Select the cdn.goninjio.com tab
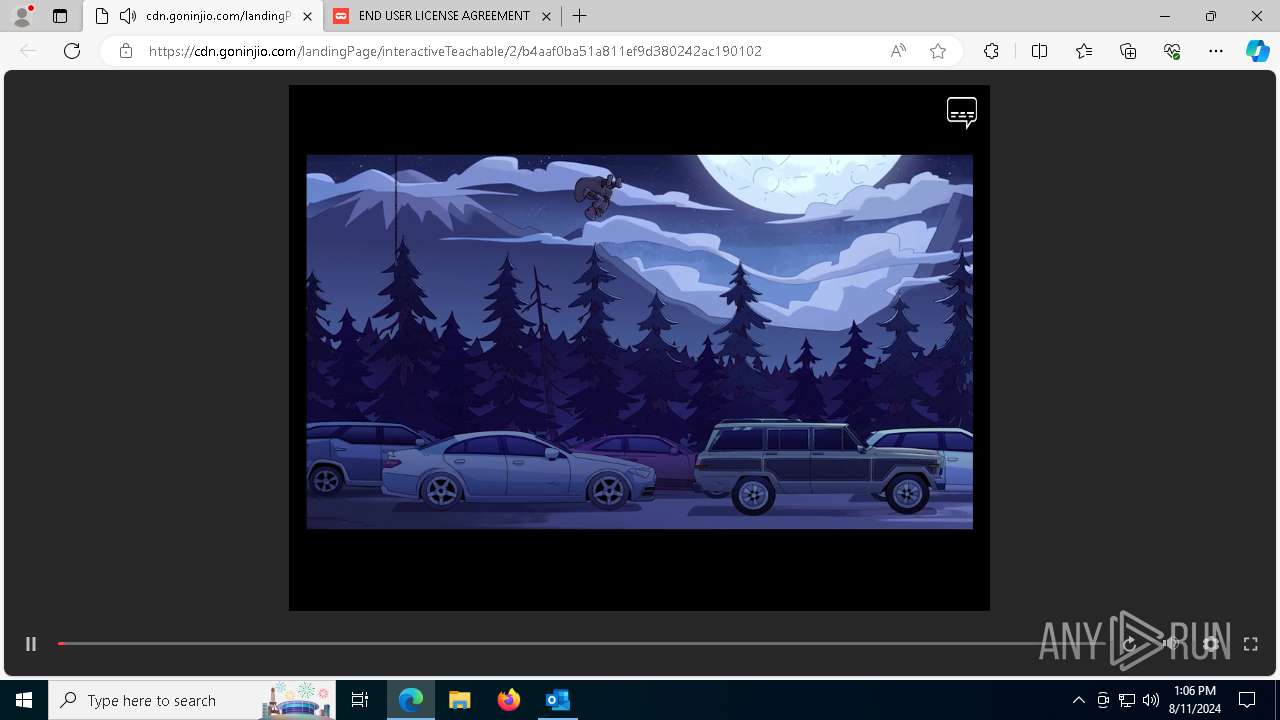This screenshot has height=720, width=1280. [203, 16]
